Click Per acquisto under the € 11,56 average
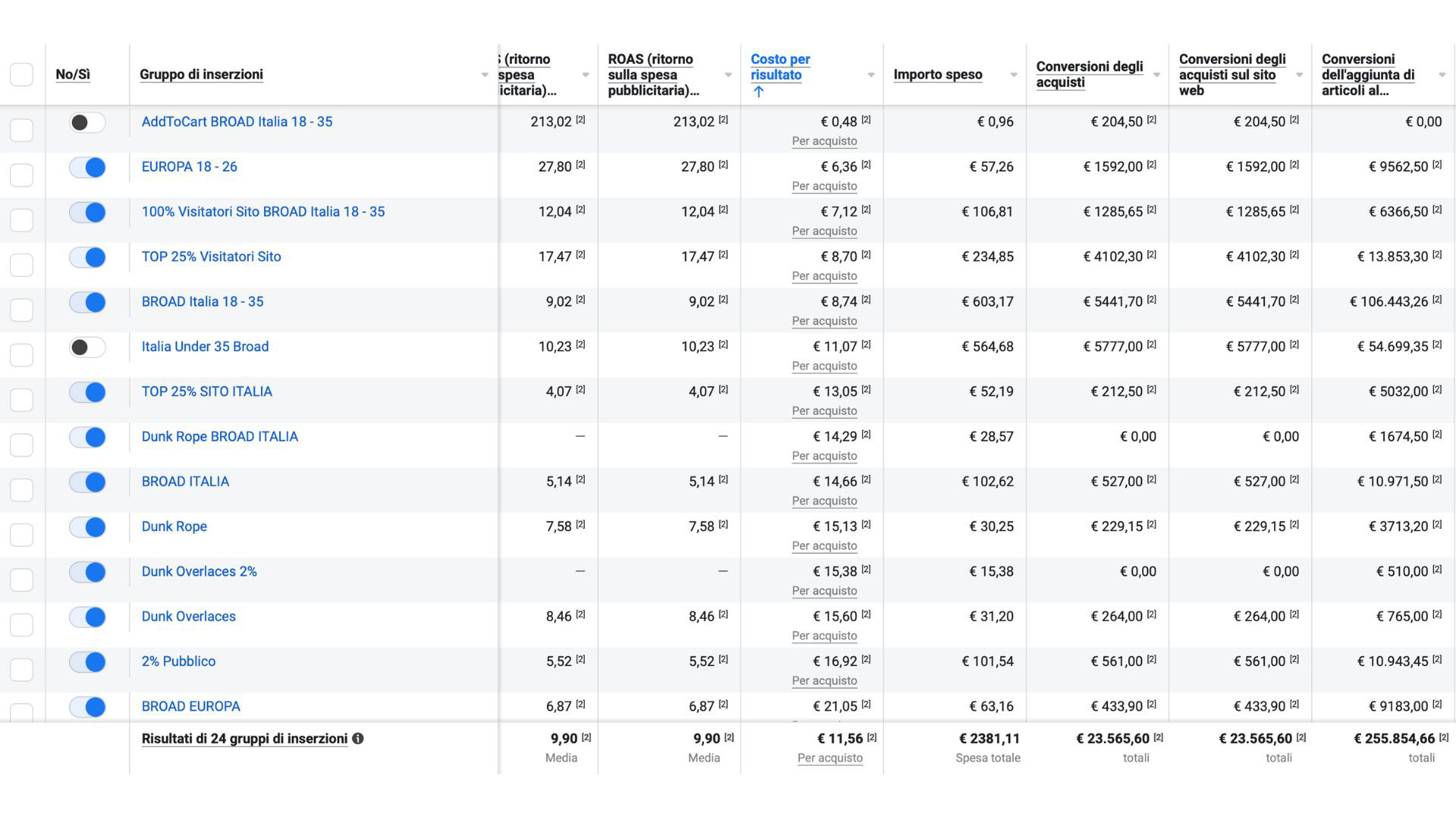The height and width of the screenshot is (819, 1456). coord(830,758)
